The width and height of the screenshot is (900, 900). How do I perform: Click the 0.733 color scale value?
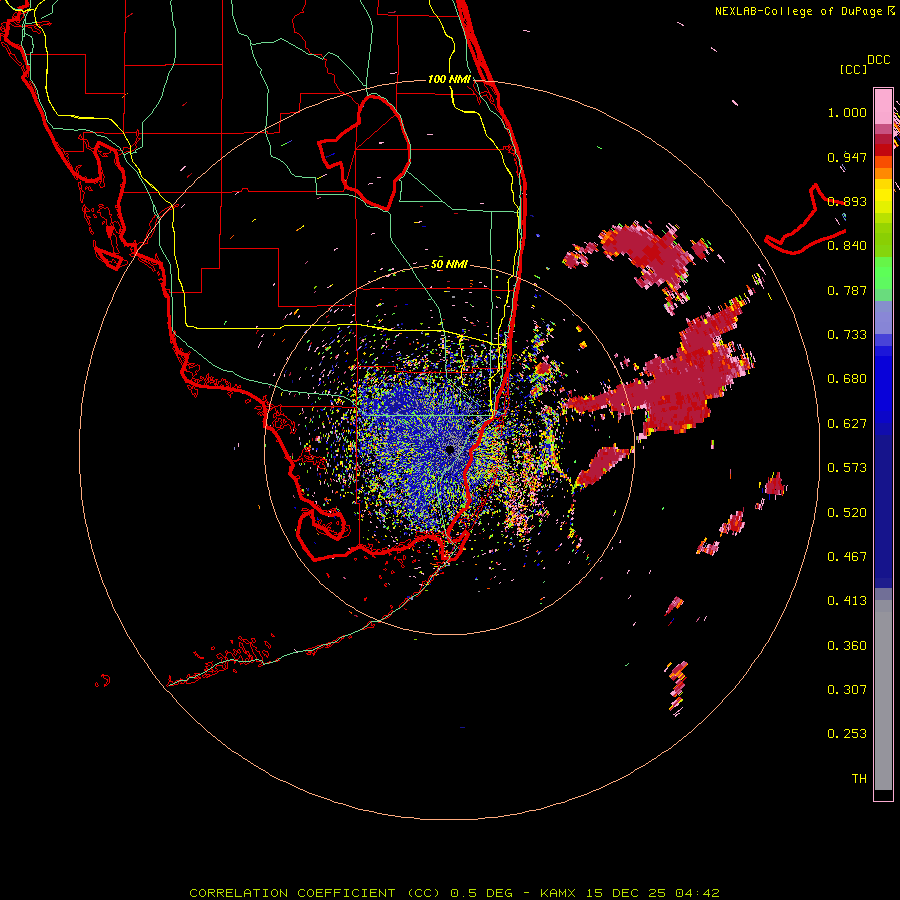click(847, 335)
